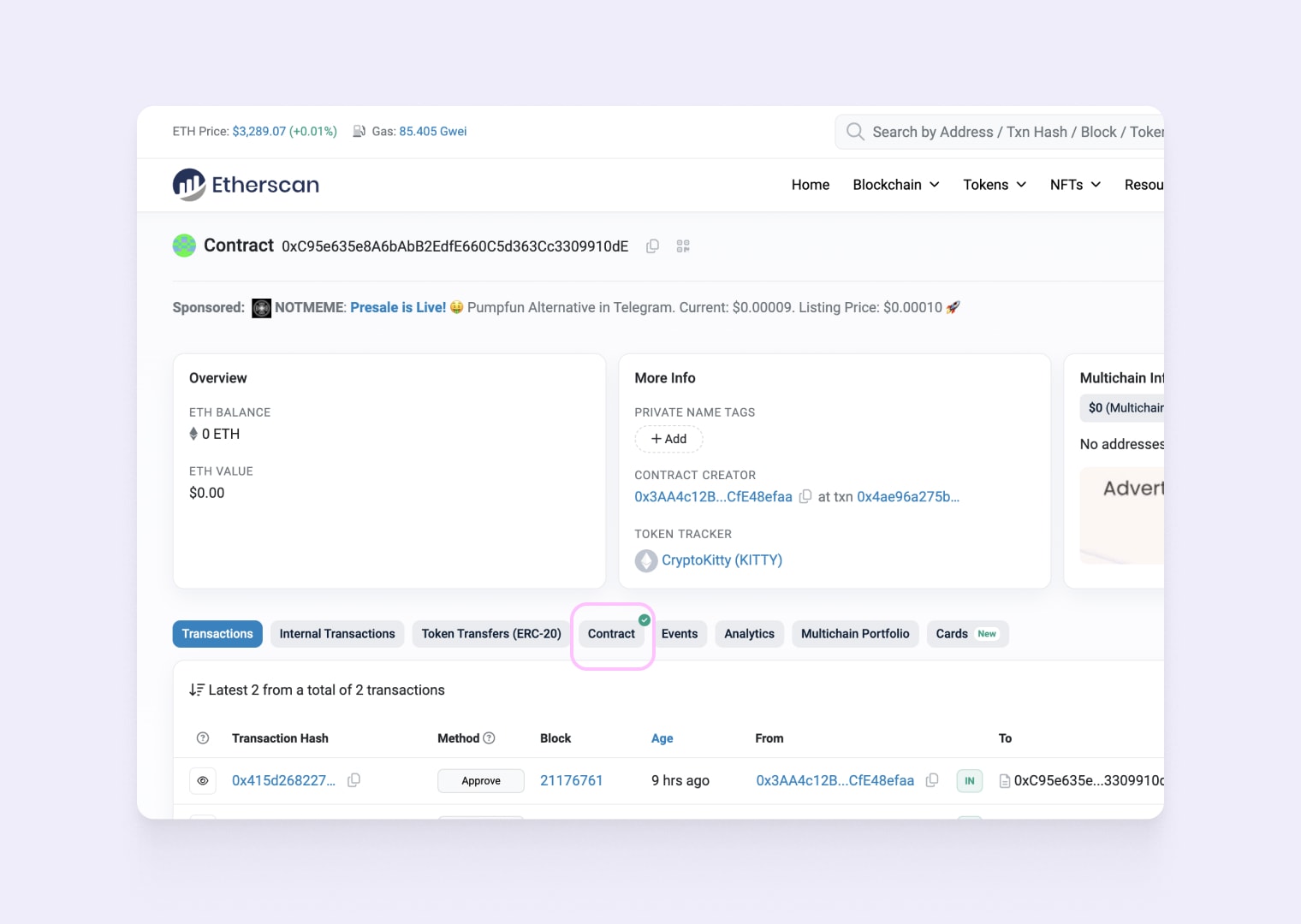Open the Analytics tab
Viewport: 1301px width, 924px height.
(x=749, y=634)
